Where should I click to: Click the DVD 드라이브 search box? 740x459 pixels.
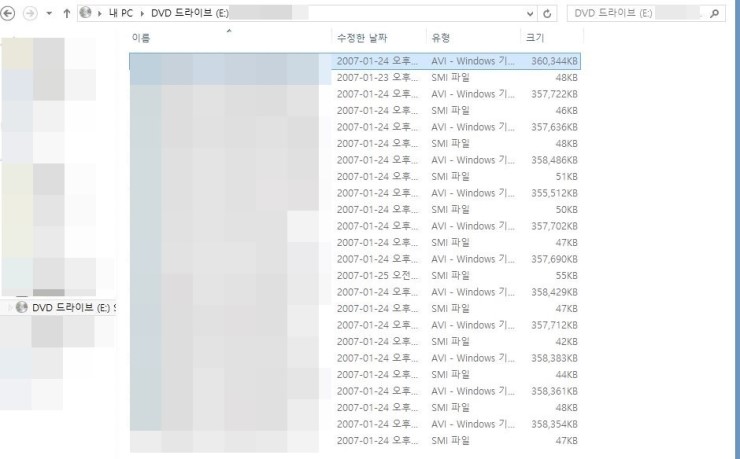pos(635,14)
